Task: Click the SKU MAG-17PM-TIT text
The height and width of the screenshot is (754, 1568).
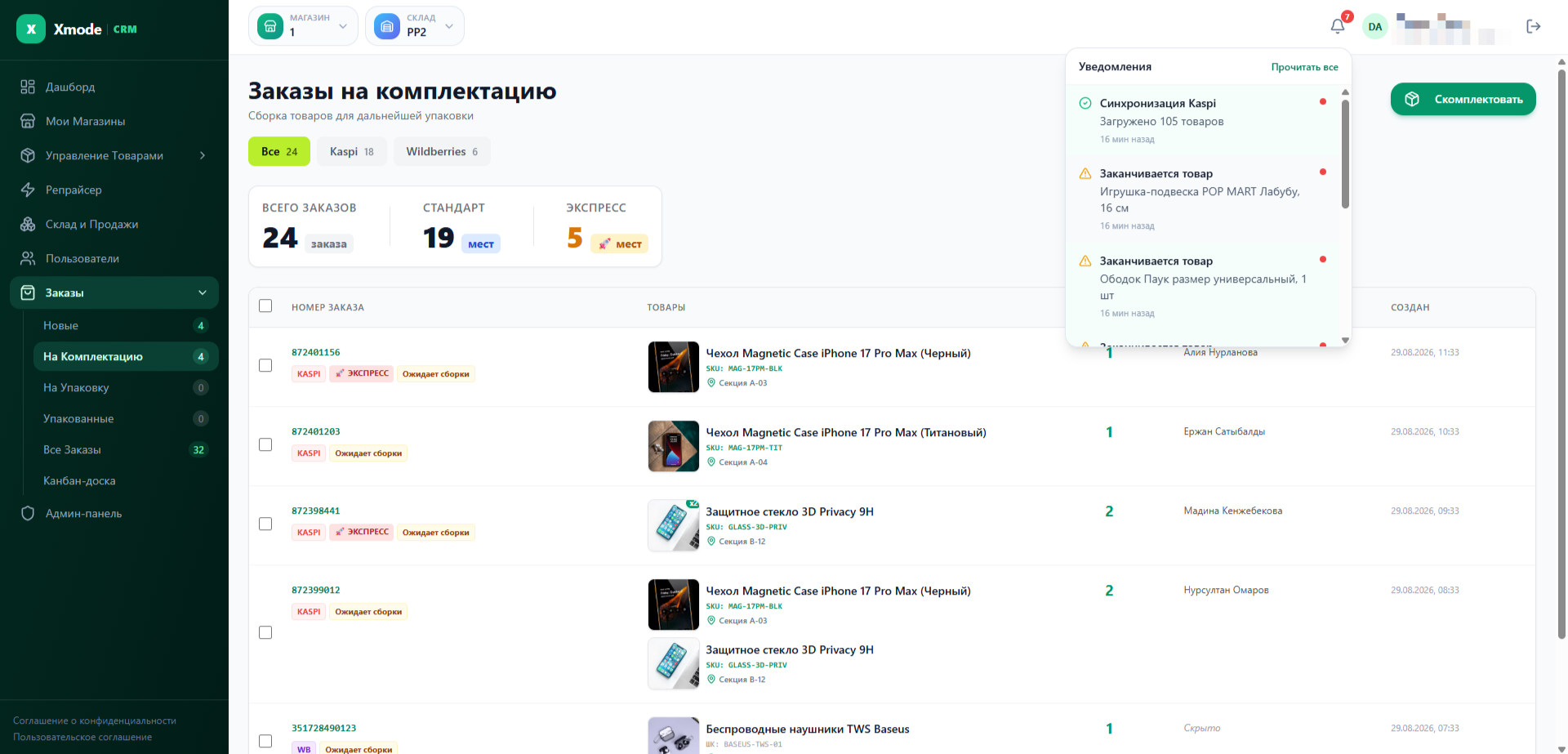Action: pos(744,448)
